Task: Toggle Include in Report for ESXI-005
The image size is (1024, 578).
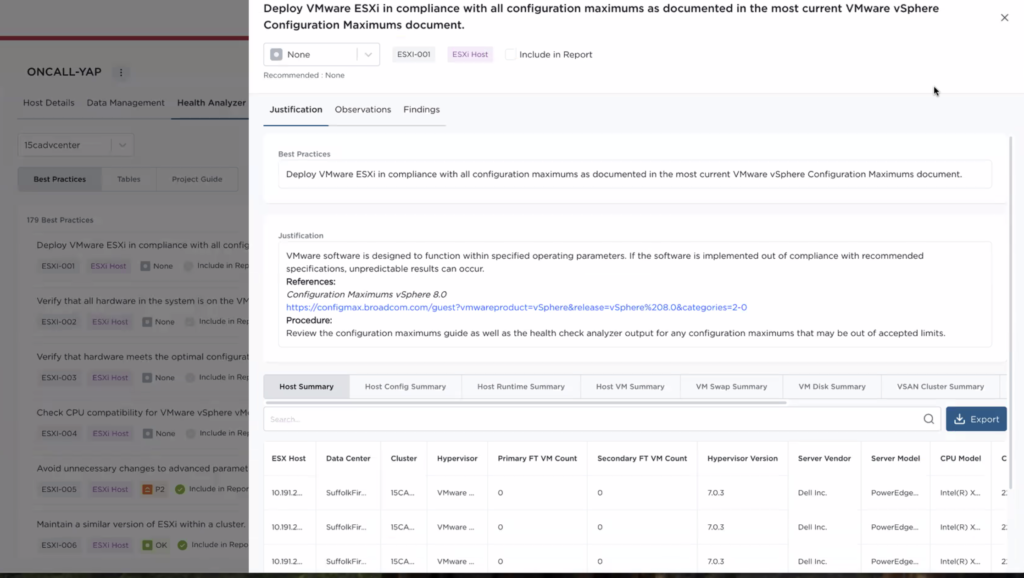Action: click(180, 489)
